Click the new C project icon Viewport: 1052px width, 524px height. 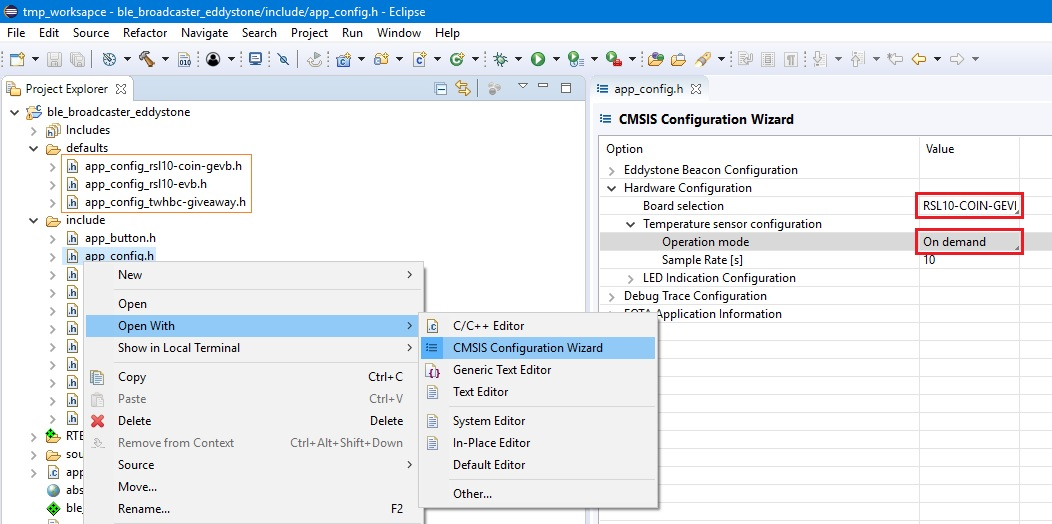pos(344,59)
